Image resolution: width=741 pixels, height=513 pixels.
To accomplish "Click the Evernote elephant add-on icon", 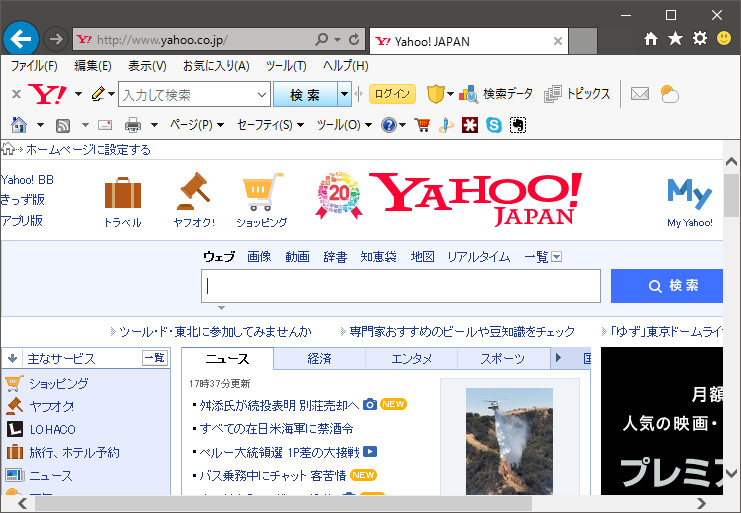I will (518, 125).
